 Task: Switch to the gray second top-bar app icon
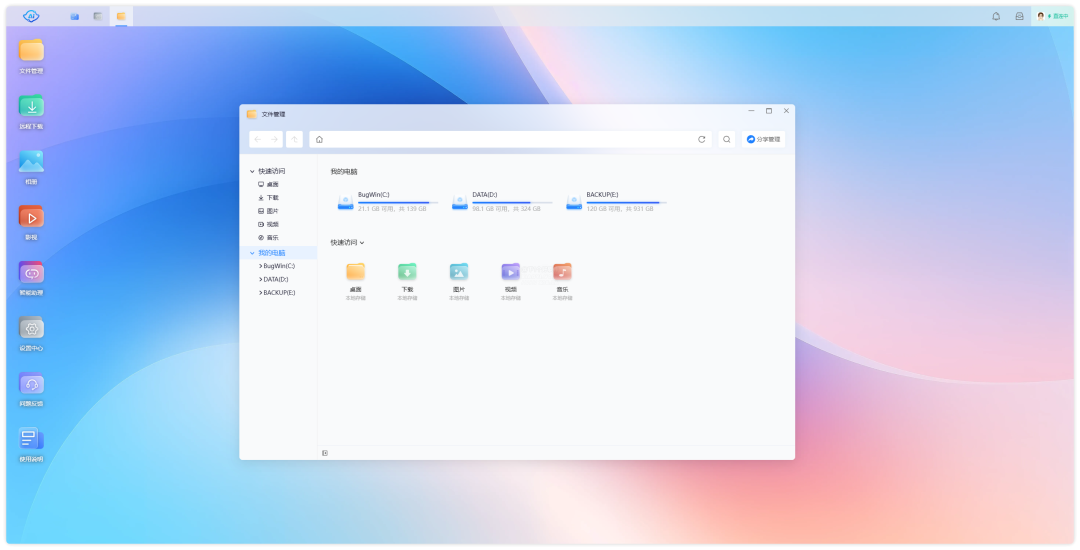coord(98,16)
